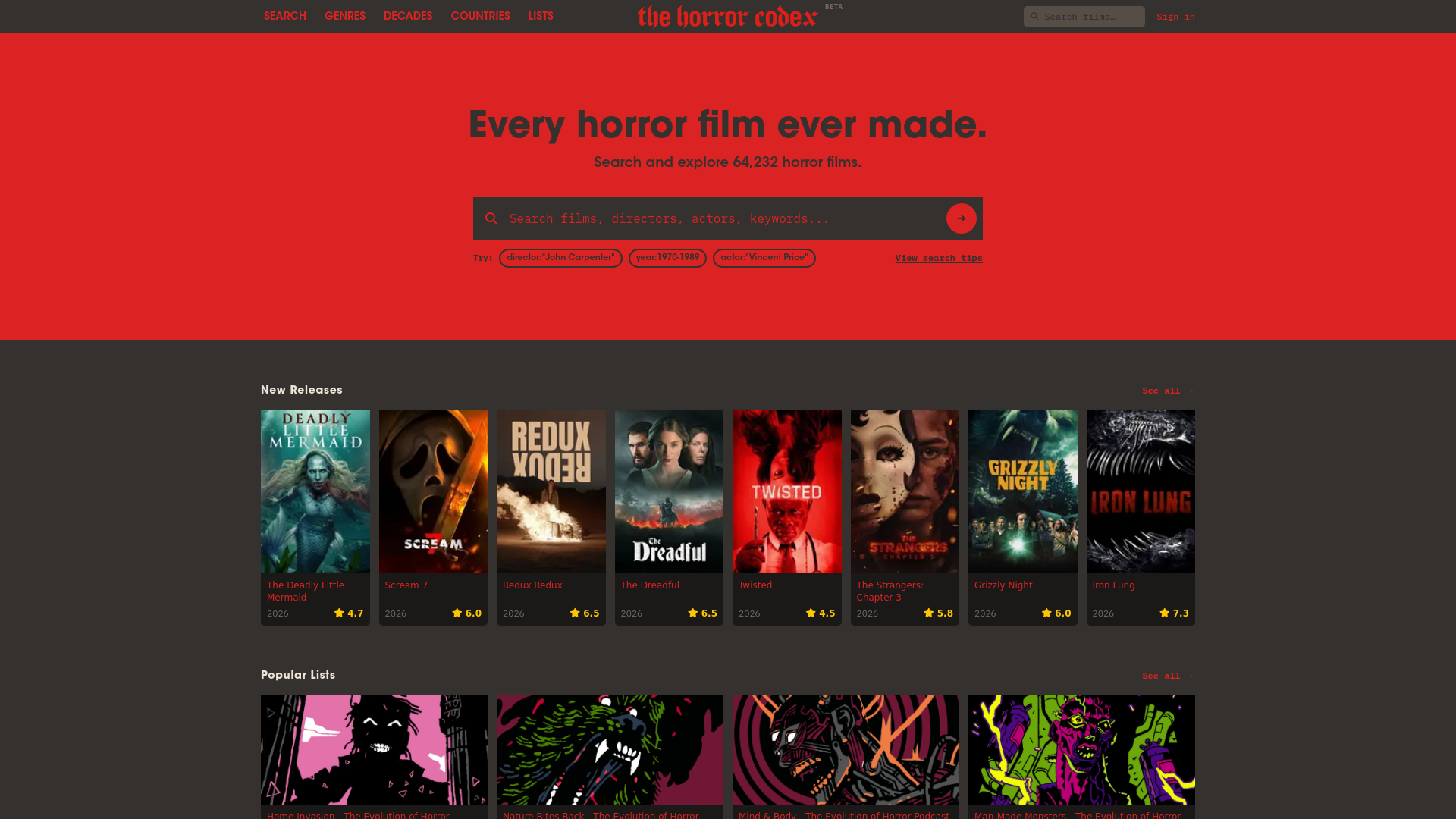Open the Nature Bites Back list artwork
The image size is (1456, 819).
610,750
